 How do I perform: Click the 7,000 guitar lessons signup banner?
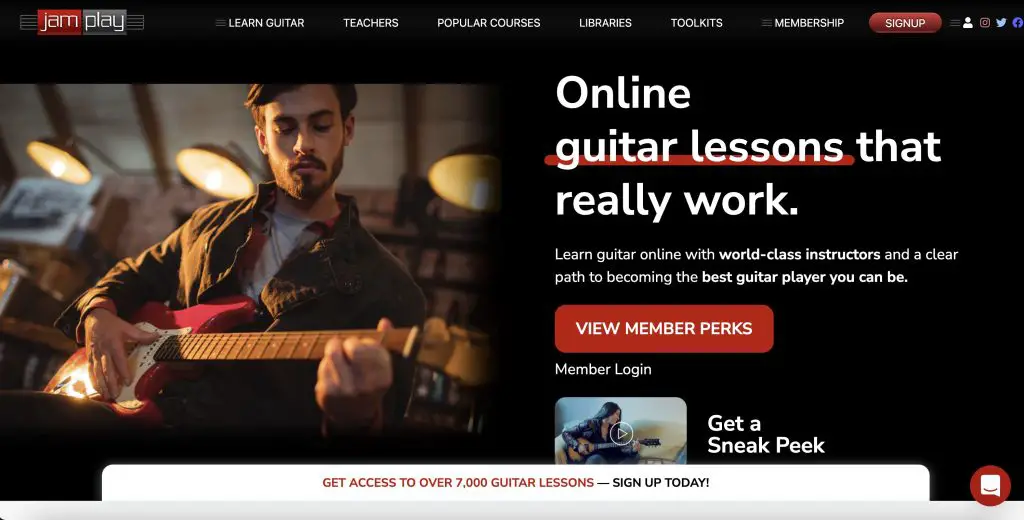click(x=516, y=483)
